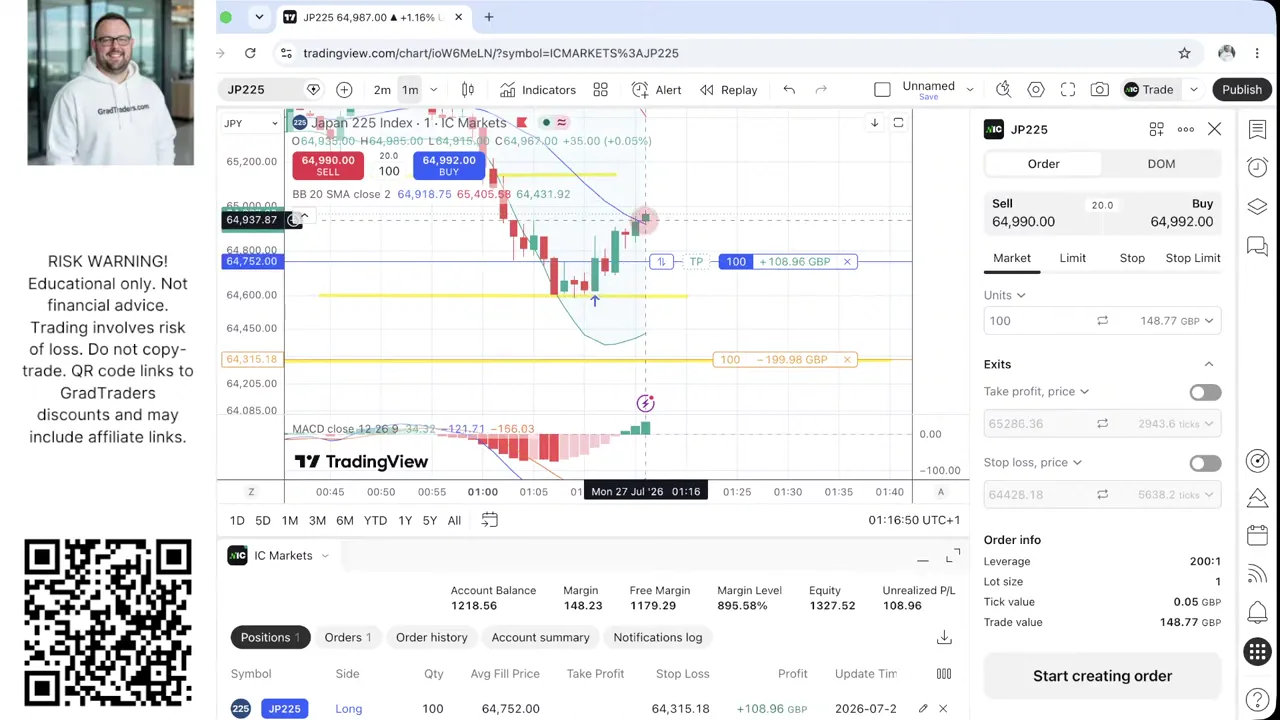1280x720 pixels.
Task: Undo last chart action
Action: [x=789, y=90]
